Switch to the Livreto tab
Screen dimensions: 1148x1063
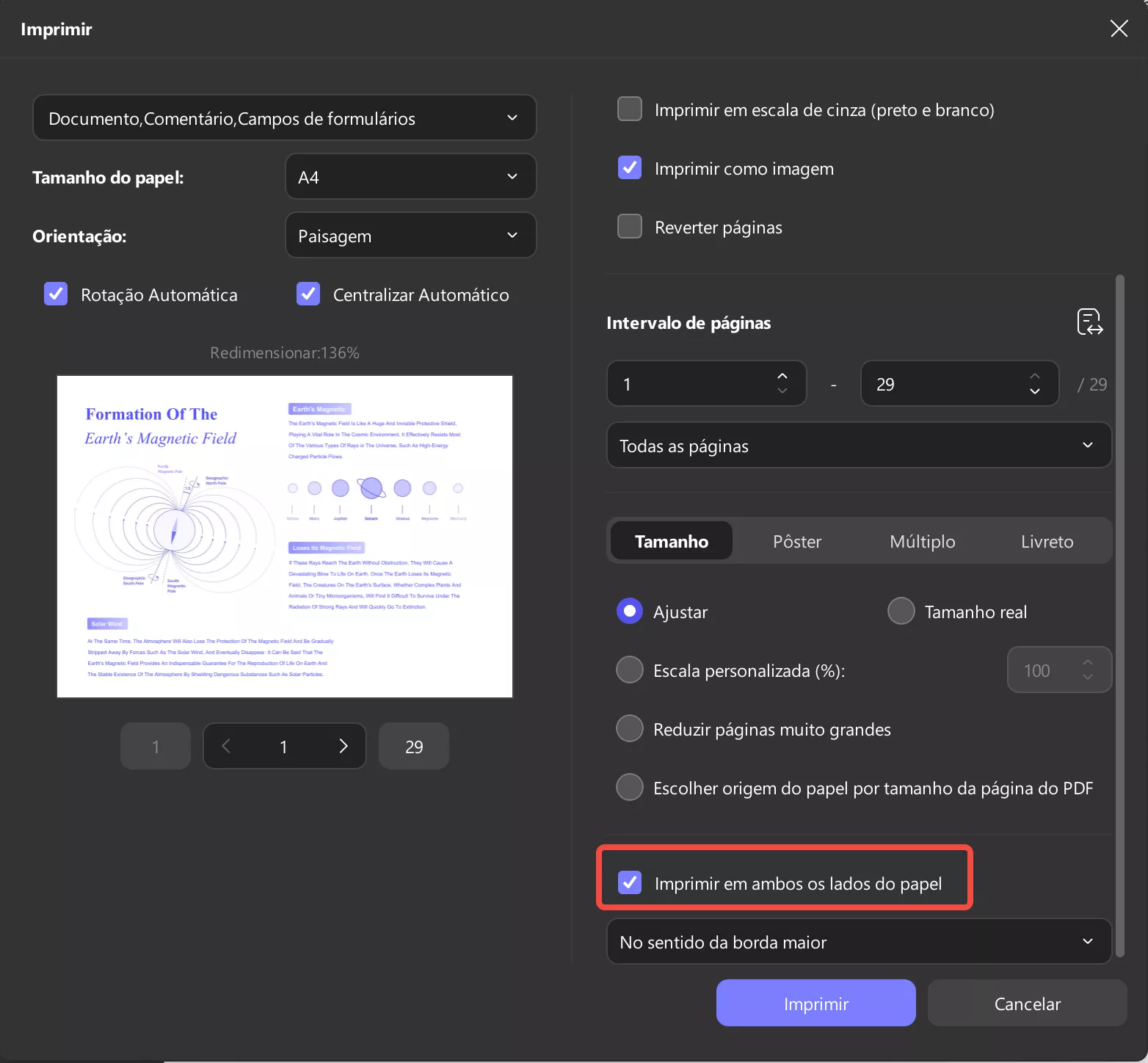pos(1047,541)
